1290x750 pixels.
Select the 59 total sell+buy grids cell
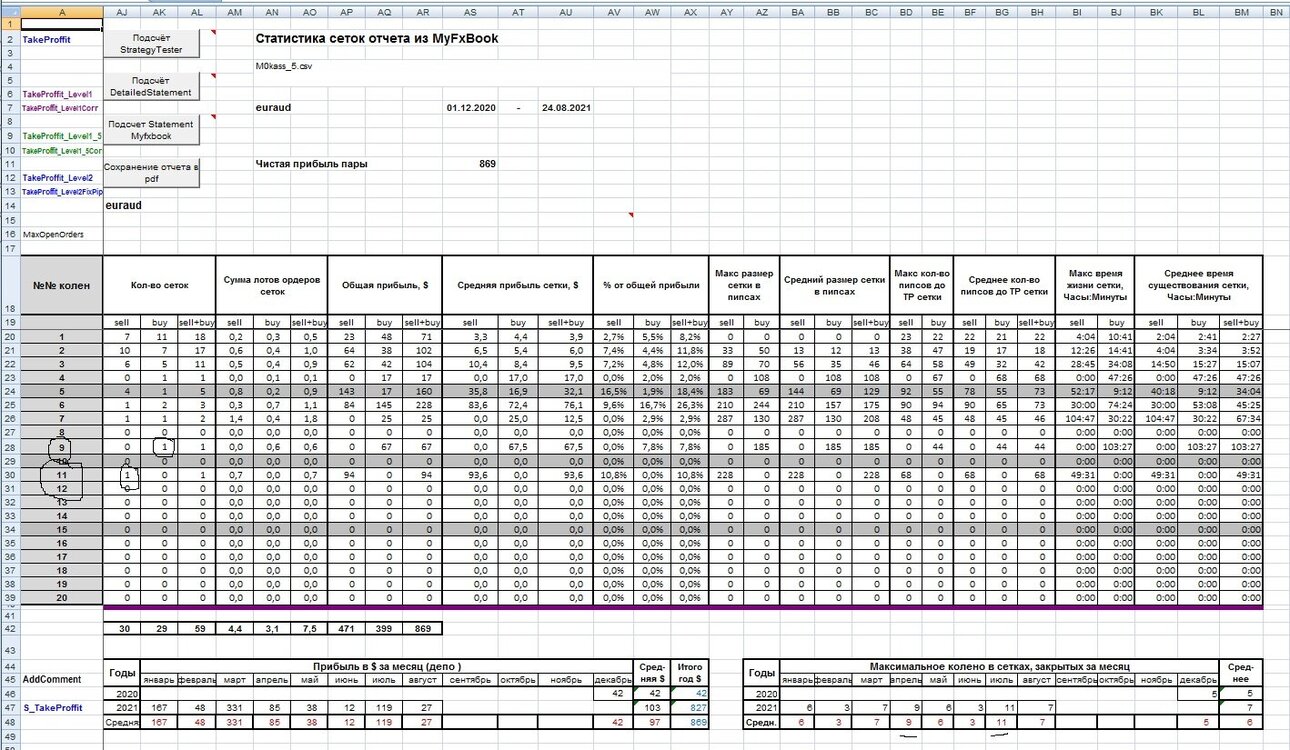[197, 627]
